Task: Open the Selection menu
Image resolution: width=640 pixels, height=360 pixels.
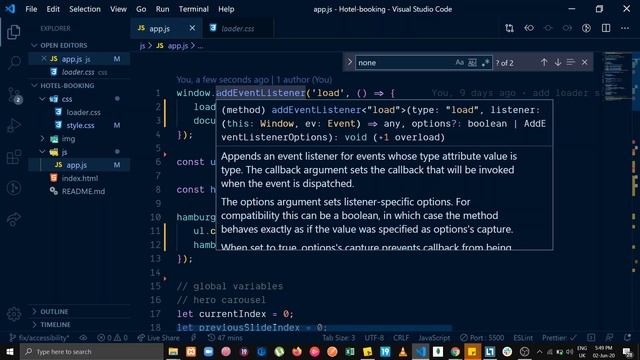Action: pos(84,9)
